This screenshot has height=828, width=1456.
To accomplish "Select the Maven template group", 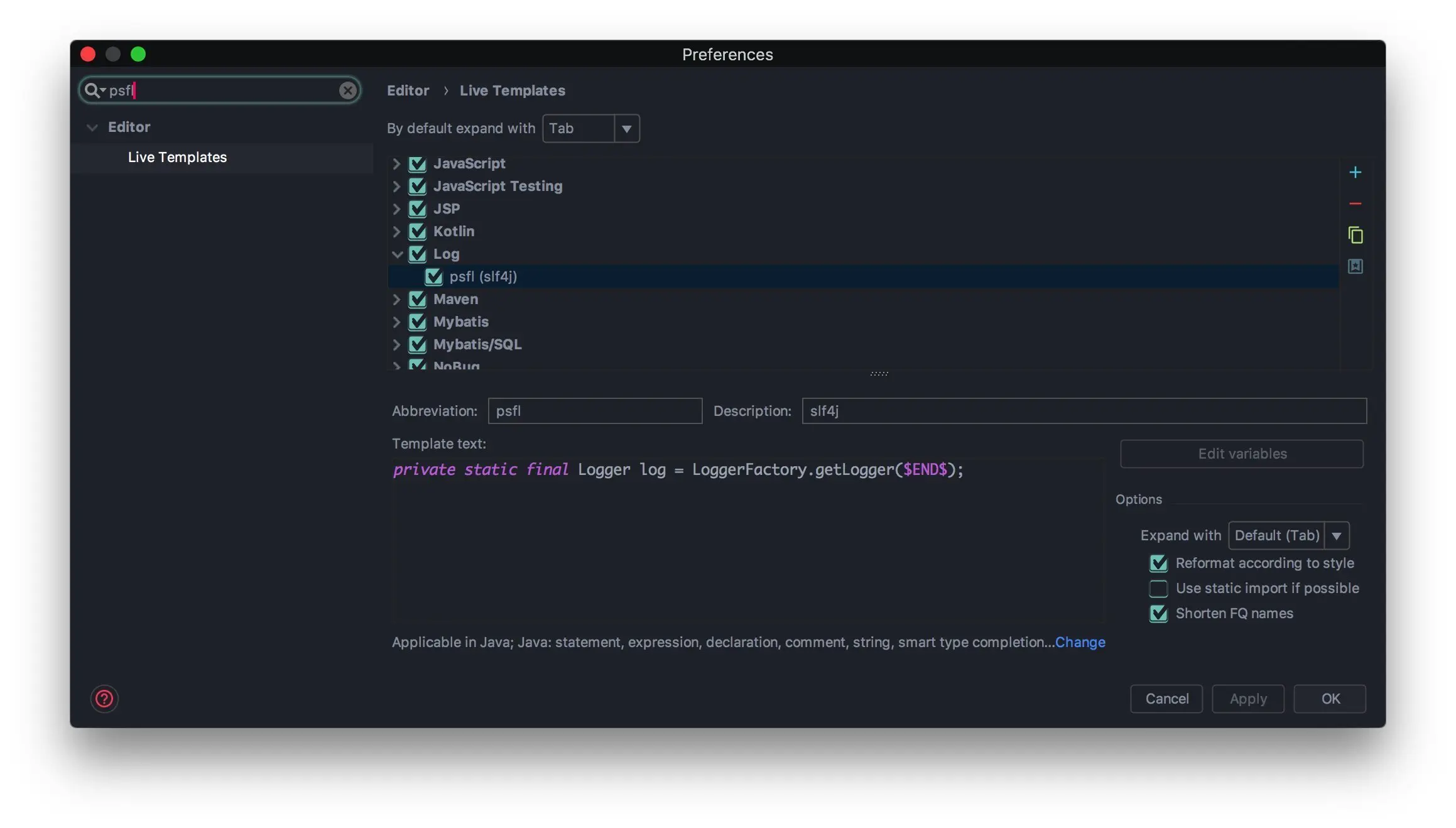I will pos(455,299).
